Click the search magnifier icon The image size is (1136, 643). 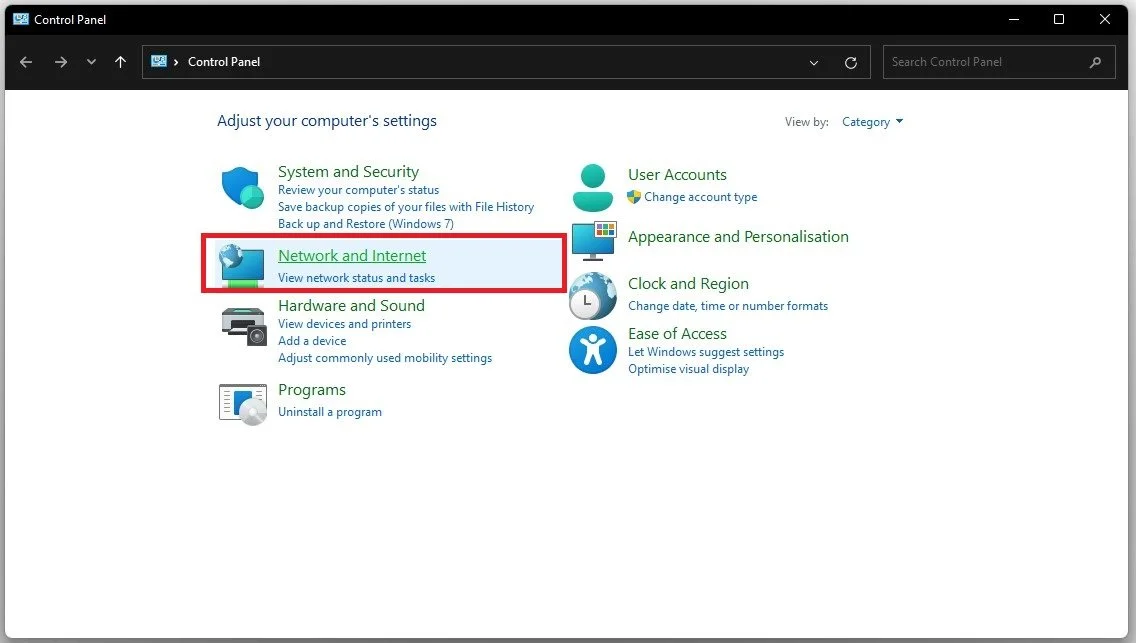1095,62
